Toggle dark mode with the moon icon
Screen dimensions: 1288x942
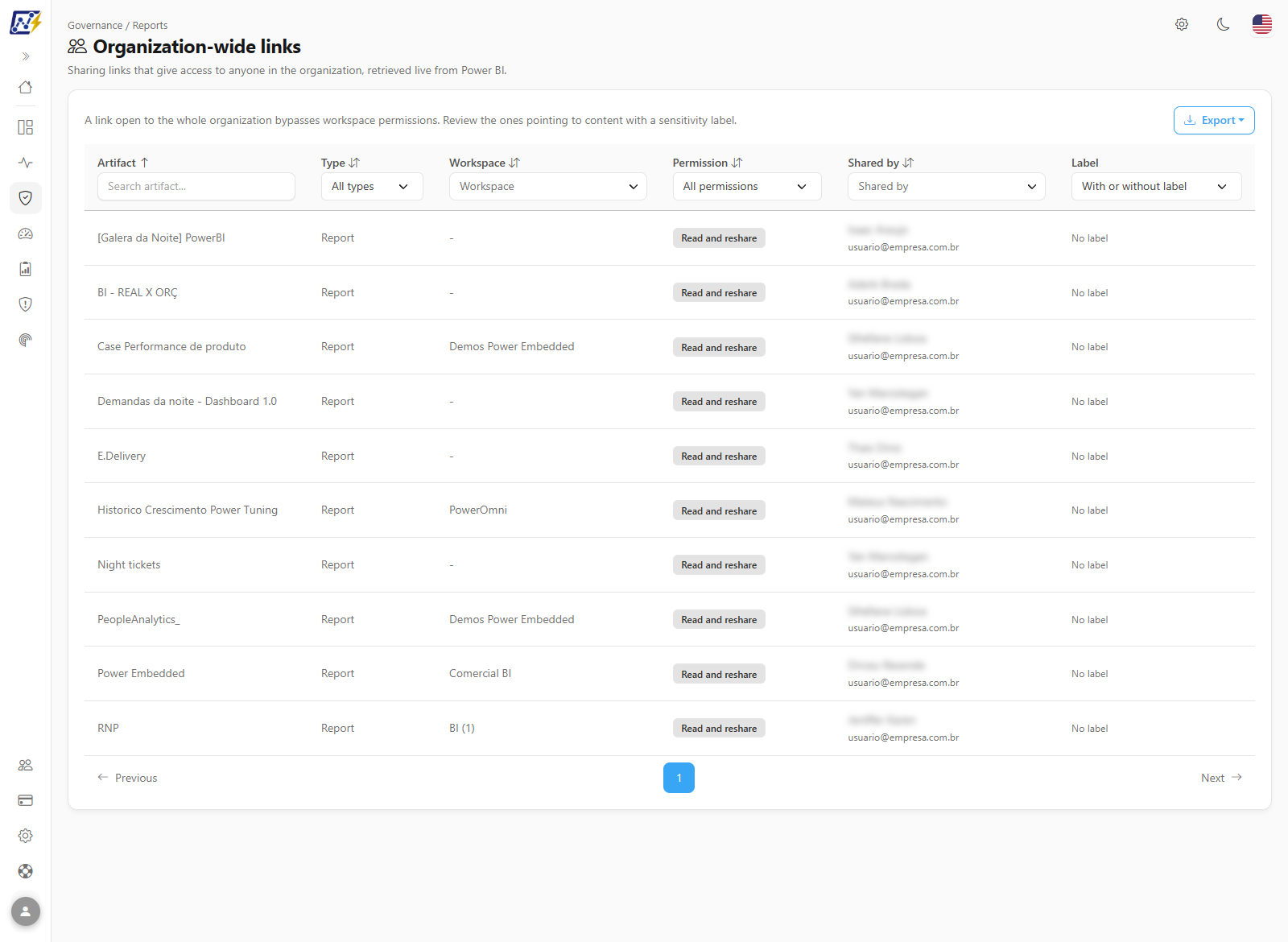[x=1223, y=24]
